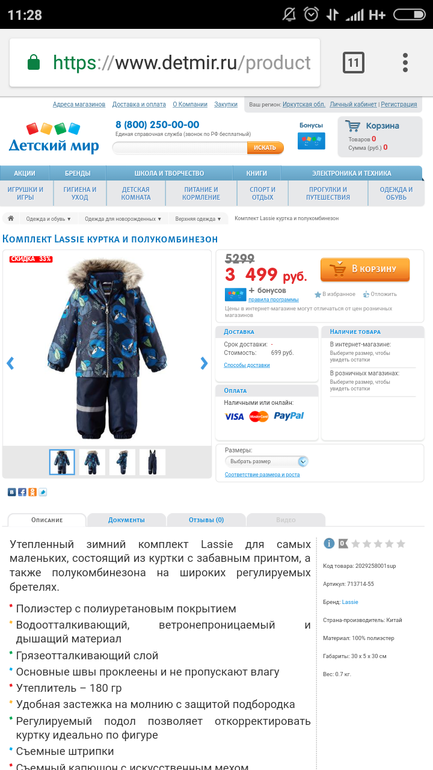
Task: Open the Выбрать размер dropdown
Action: tap(267, 462)
